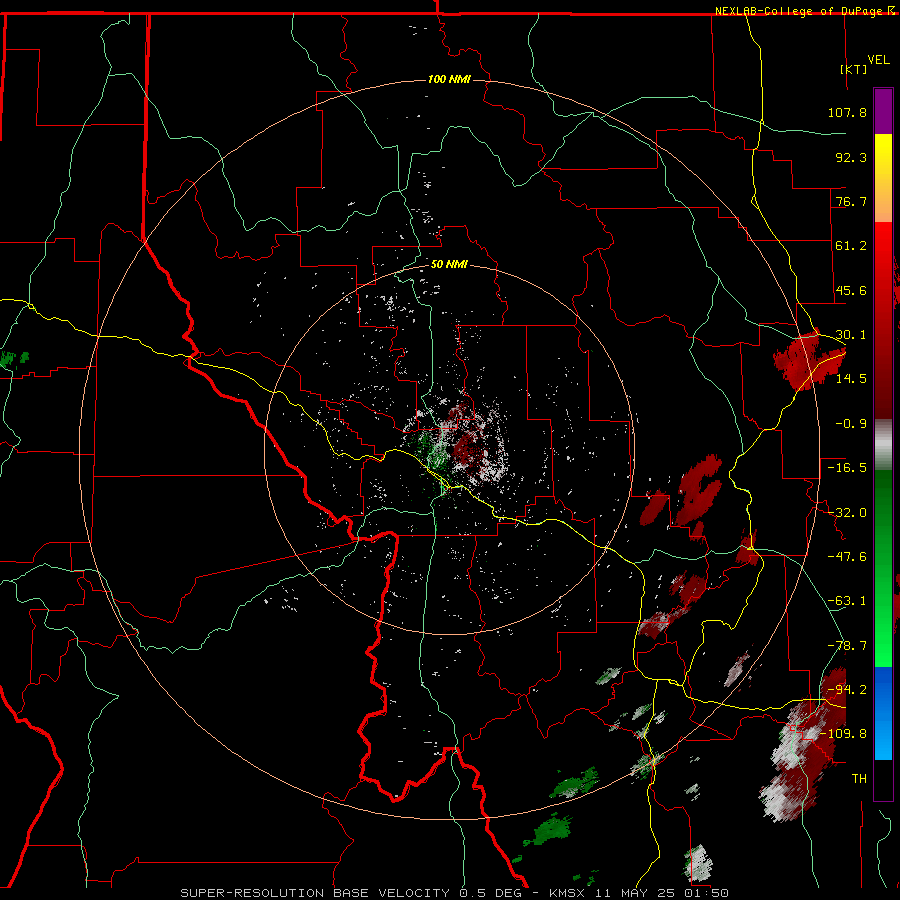
Task: Pick the black TH segment of the color bar
Action: [x=883, y=780]
